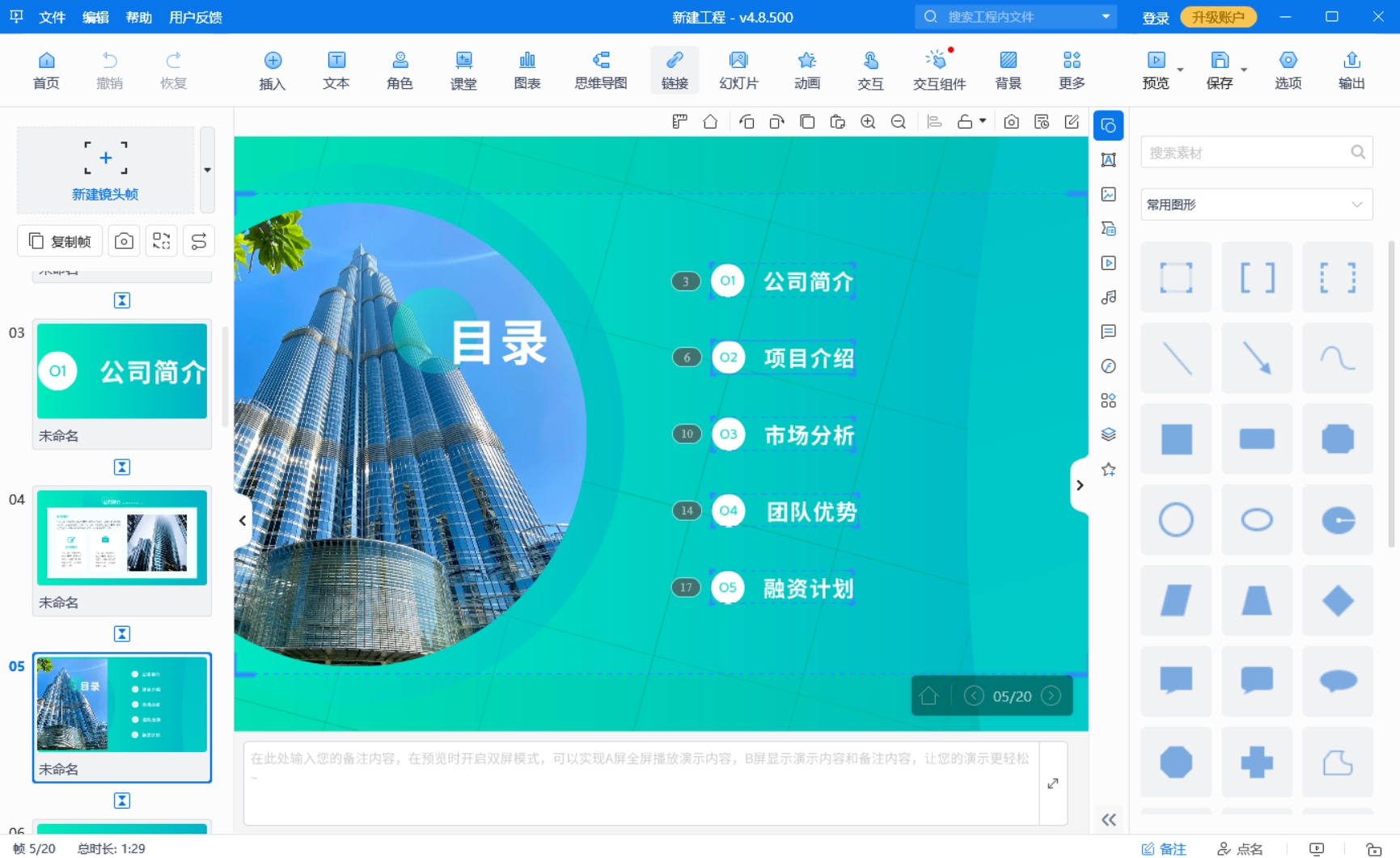Viewport: 1400px width, 858px height.
Task: Open the 交互 interaction tool
Action: [870, 70]
